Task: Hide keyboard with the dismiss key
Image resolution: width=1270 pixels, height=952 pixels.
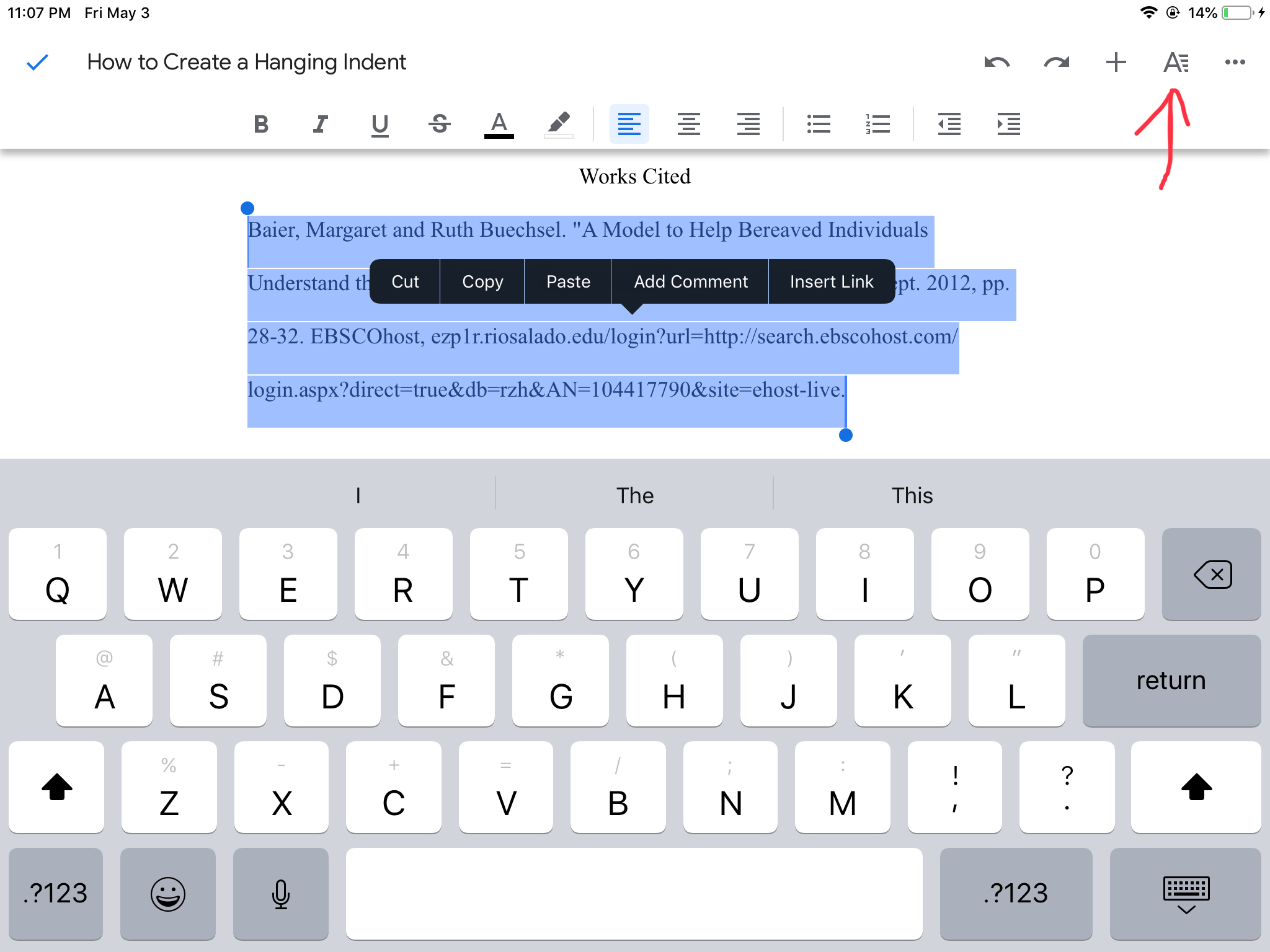Action: 1185,894
